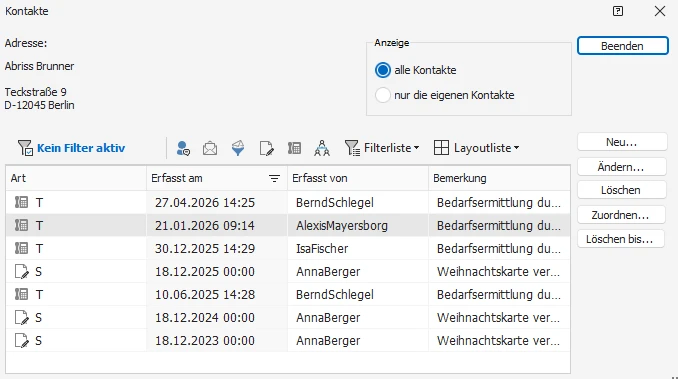Image resolution: width=678 pixels, height=379 pixels.
Task: Open the Layoutliste dropdown
Action: click(476, 148)
